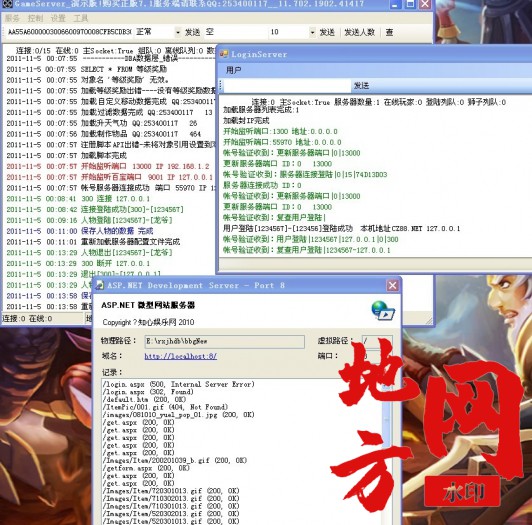Screen dimensions: 532x525
Task: Select record '/getform.aspx (200, OK)'
Action: pyautogui.click(x=146, y=468)
